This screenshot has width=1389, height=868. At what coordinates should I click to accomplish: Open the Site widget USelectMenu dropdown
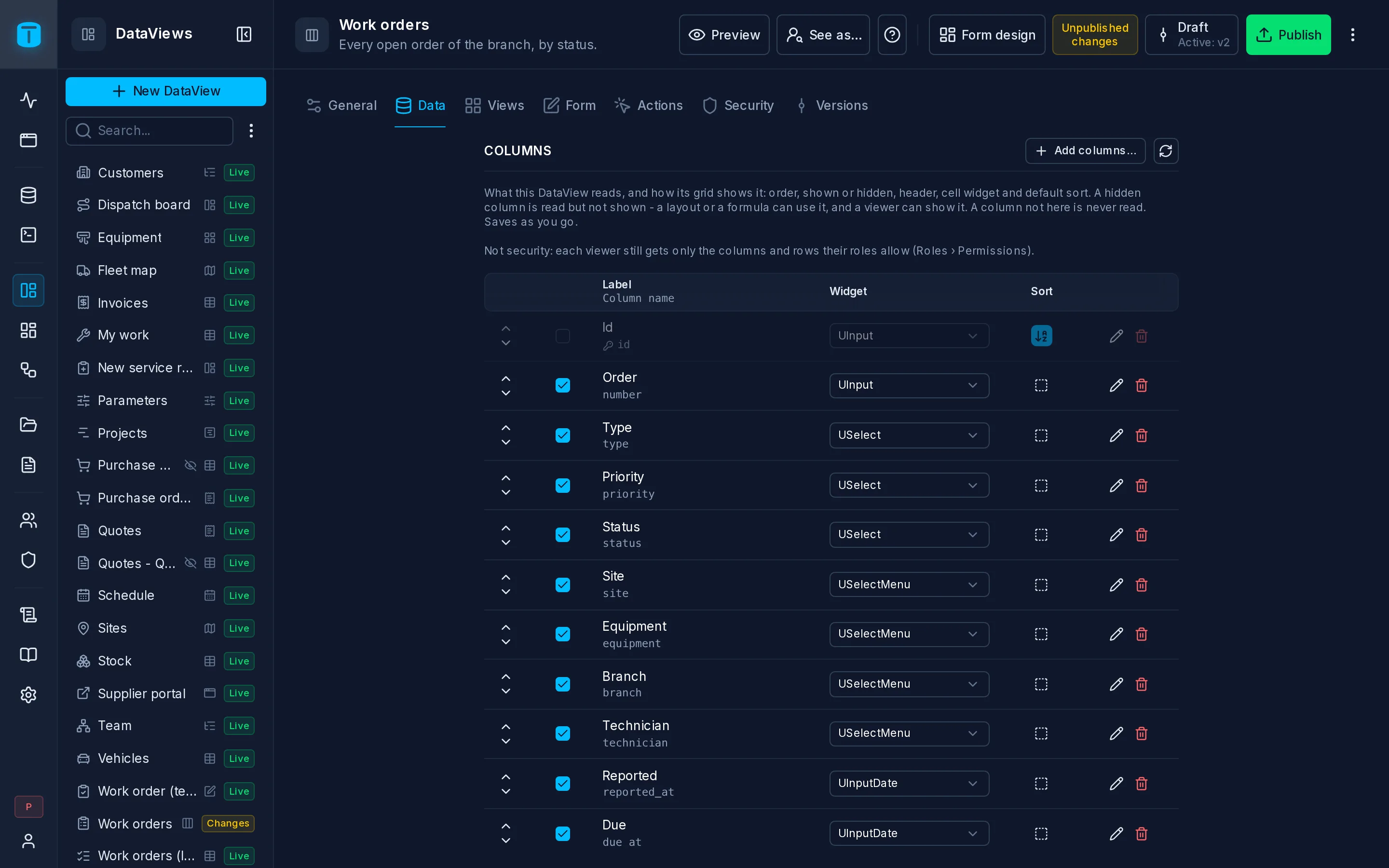coord(909,585)
